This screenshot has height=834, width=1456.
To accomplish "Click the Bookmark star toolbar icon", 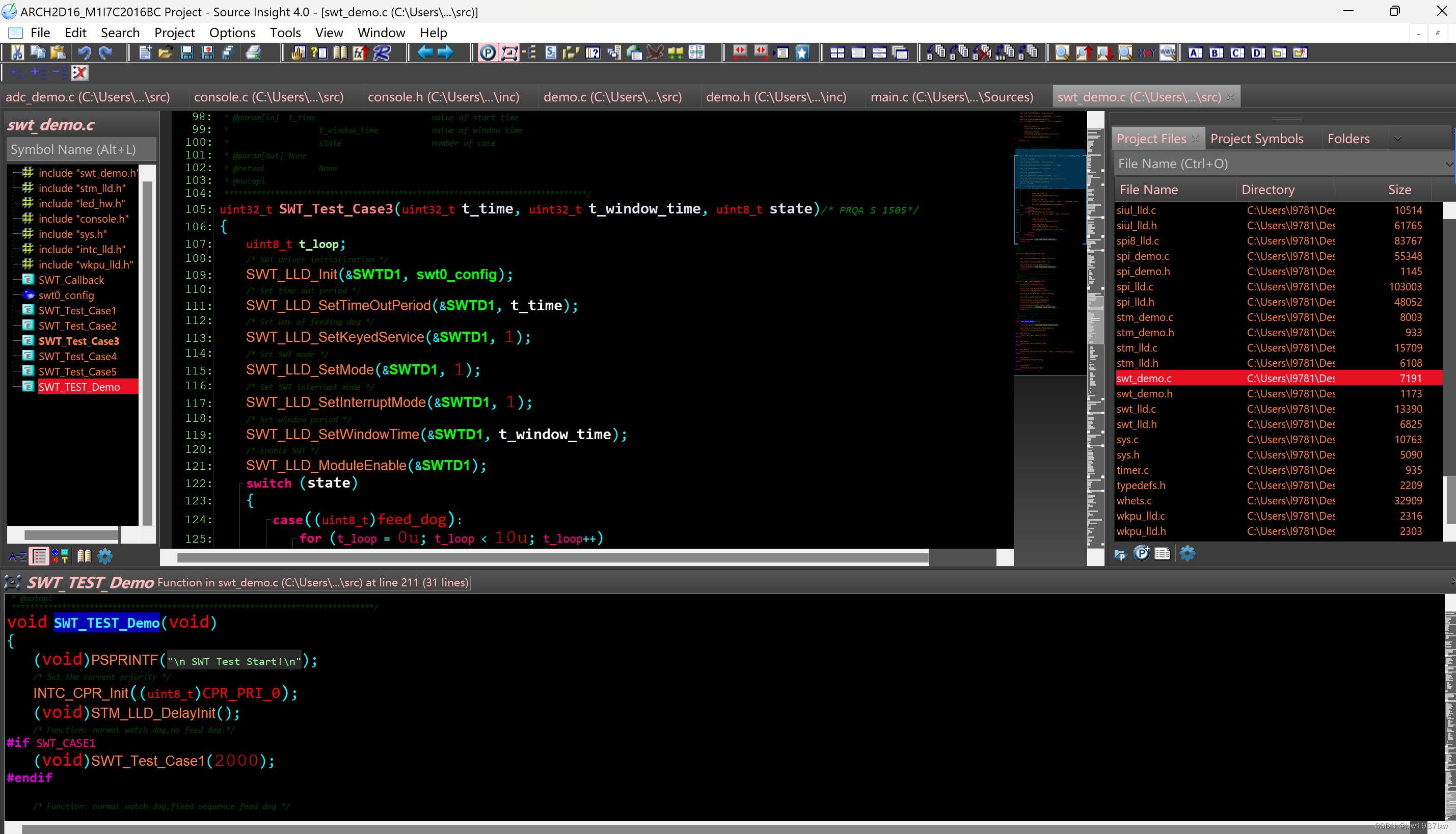I will tap(802, 52).
